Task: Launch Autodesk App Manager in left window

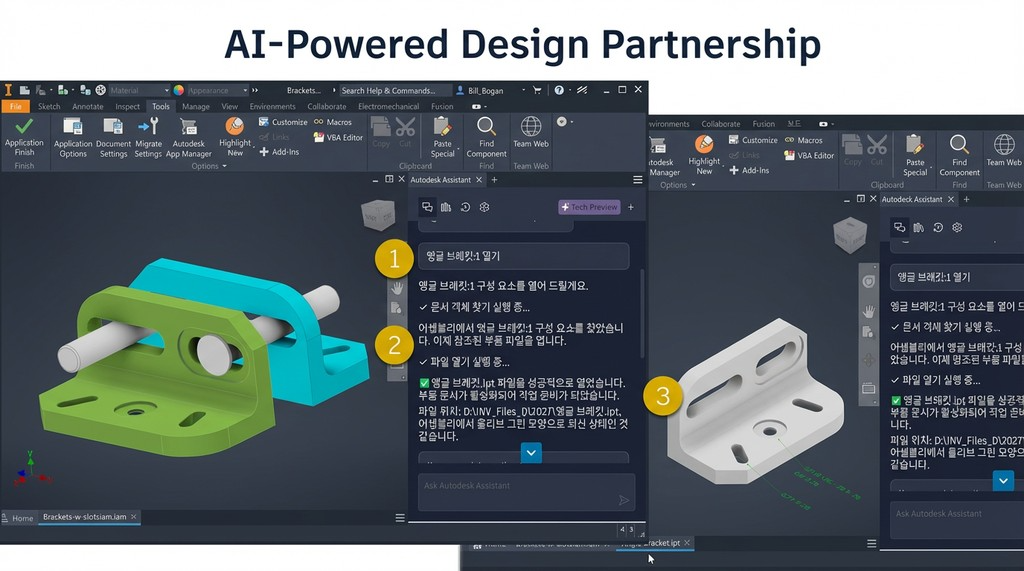Action: pos(189,138)
